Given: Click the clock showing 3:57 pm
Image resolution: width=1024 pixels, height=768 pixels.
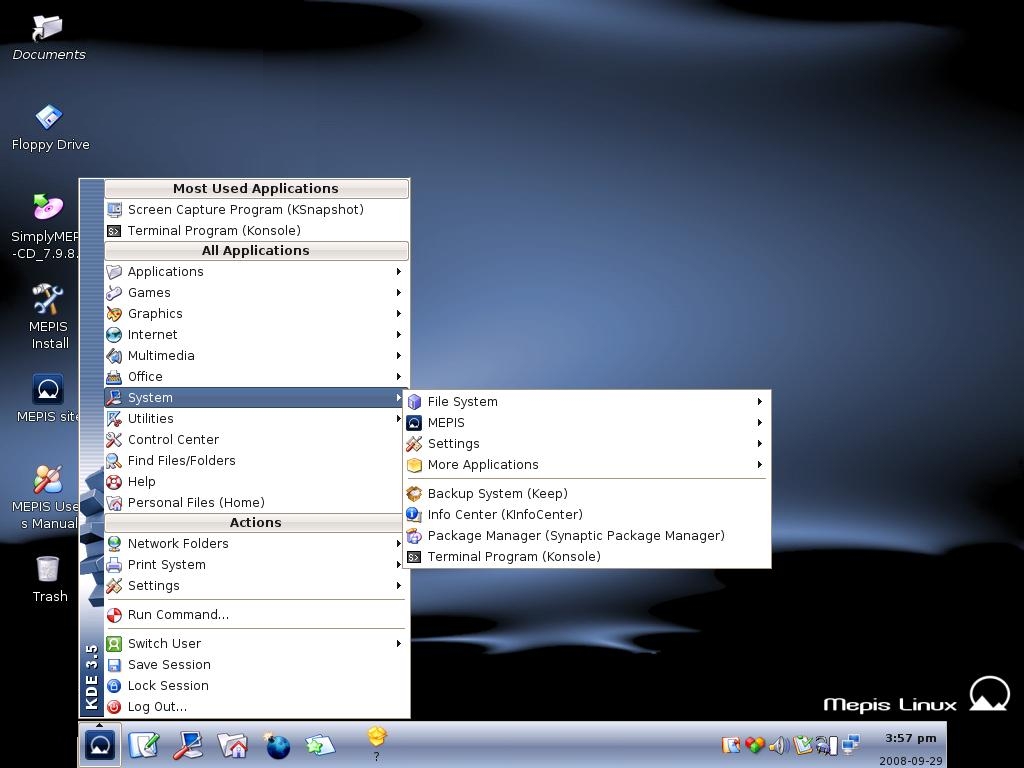Looking at the screenshot, I should pyautogui.click(x=910, y=738).
